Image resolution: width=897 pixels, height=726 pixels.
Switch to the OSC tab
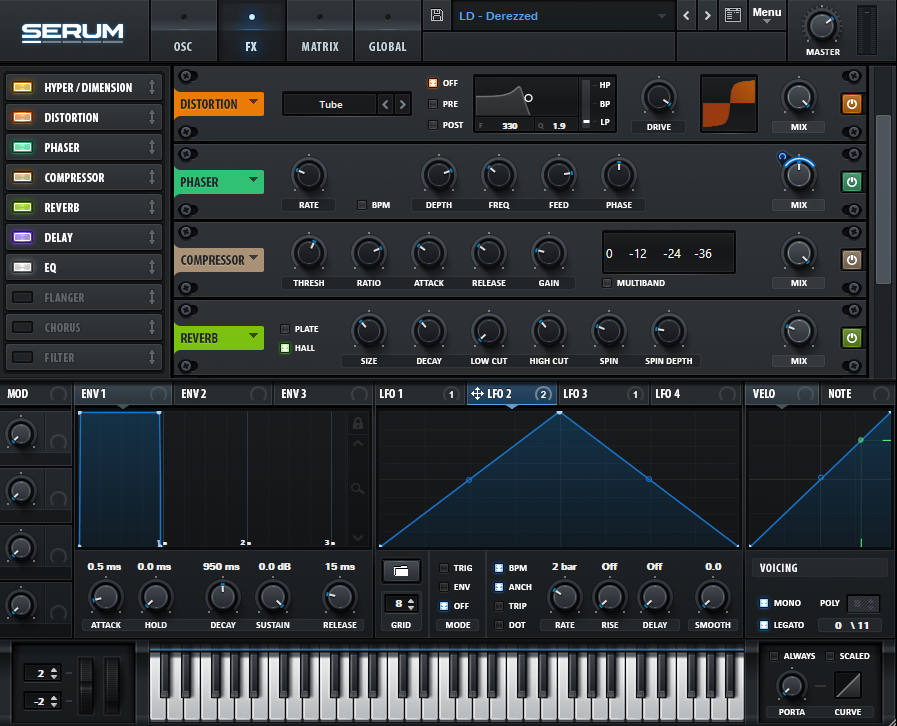183,31
